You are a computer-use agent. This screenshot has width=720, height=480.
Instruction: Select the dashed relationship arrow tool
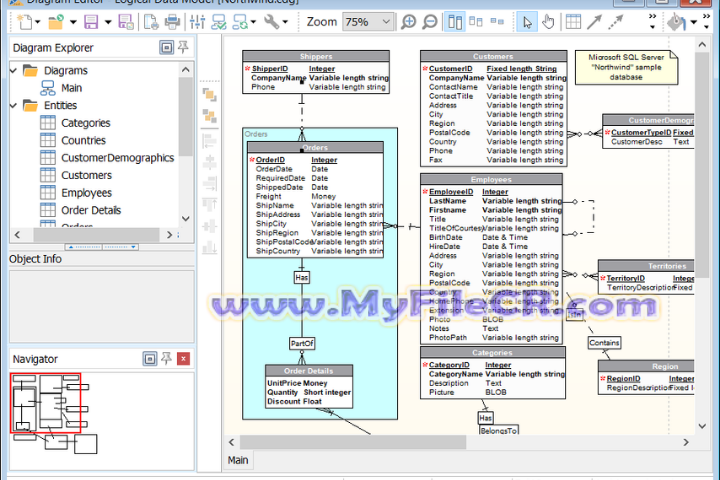[616, 22]
